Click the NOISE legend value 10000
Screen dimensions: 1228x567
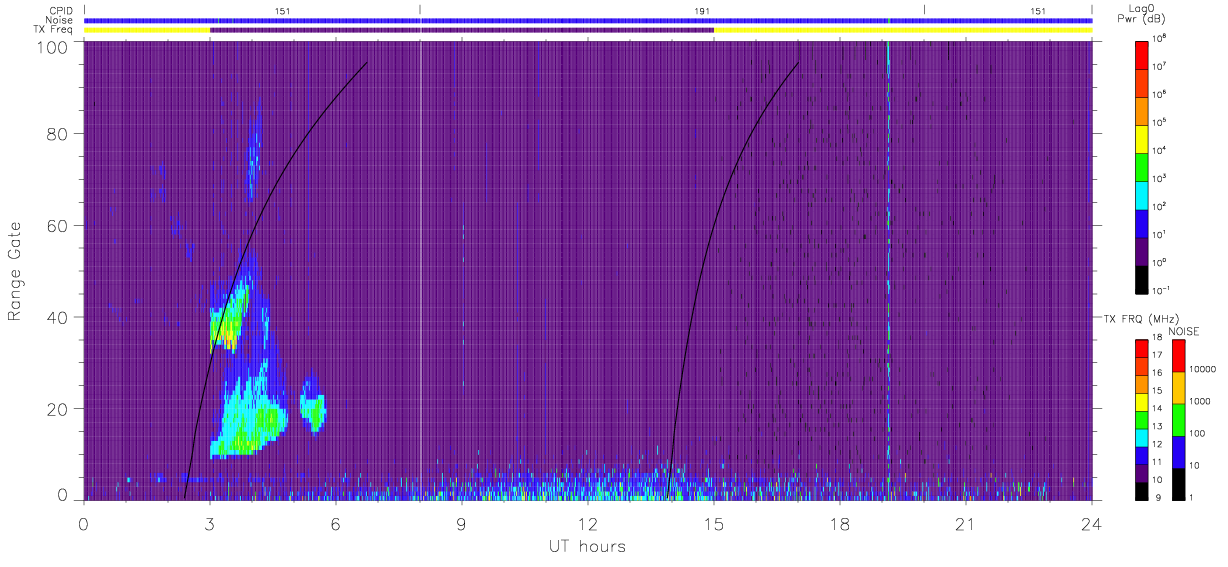[1202, 370]
